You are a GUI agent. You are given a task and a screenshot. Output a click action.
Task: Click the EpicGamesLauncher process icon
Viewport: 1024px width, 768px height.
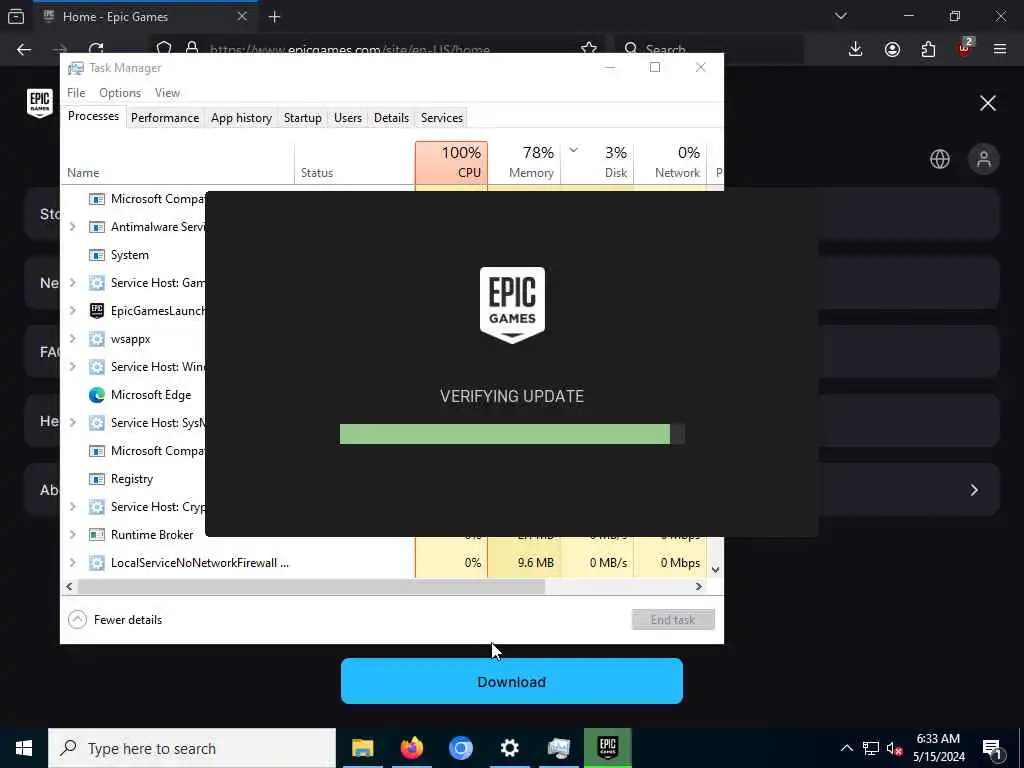(97, 311)
